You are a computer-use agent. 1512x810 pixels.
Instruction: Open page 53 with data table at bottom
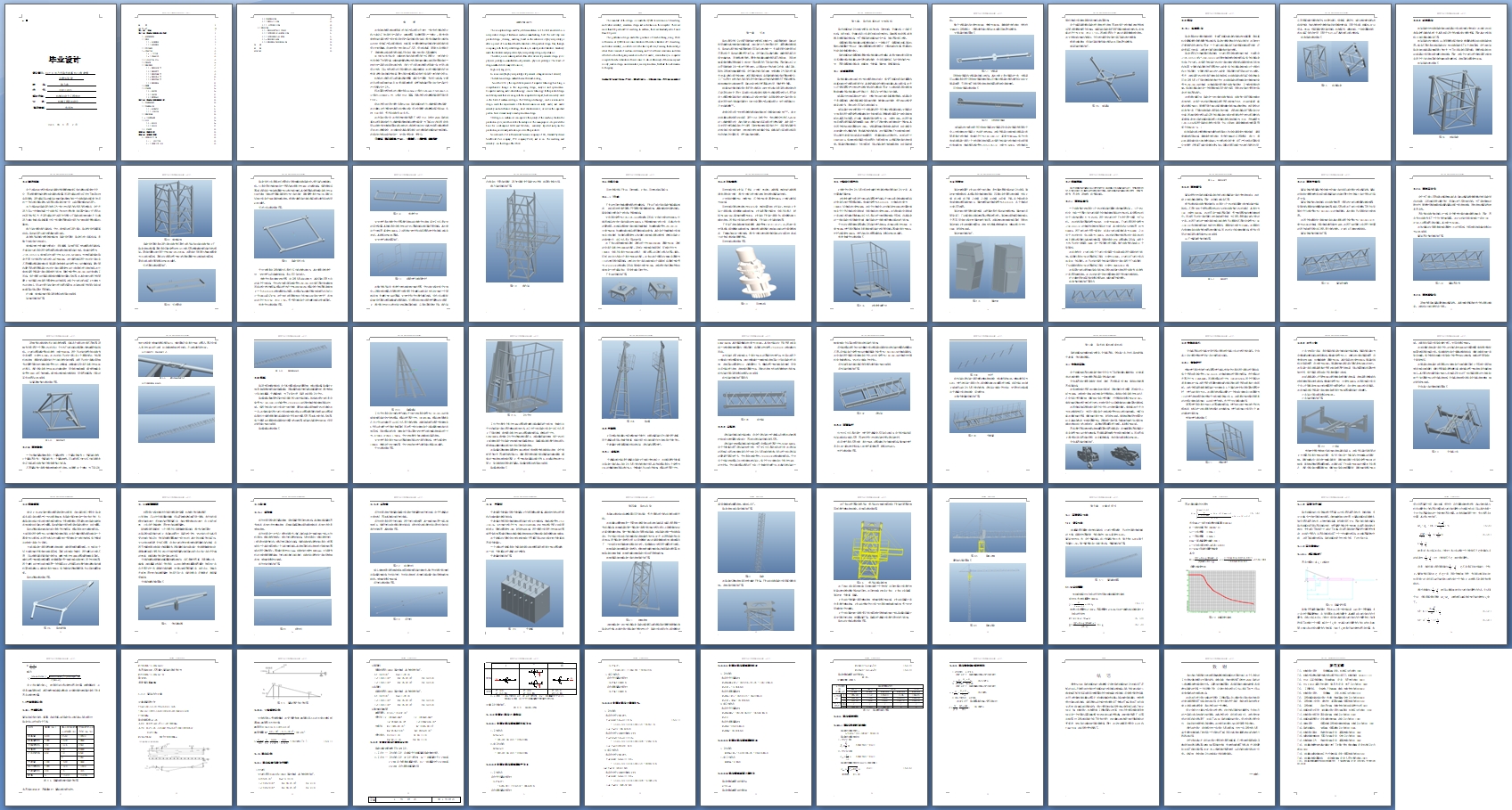[x=61, y=727]
